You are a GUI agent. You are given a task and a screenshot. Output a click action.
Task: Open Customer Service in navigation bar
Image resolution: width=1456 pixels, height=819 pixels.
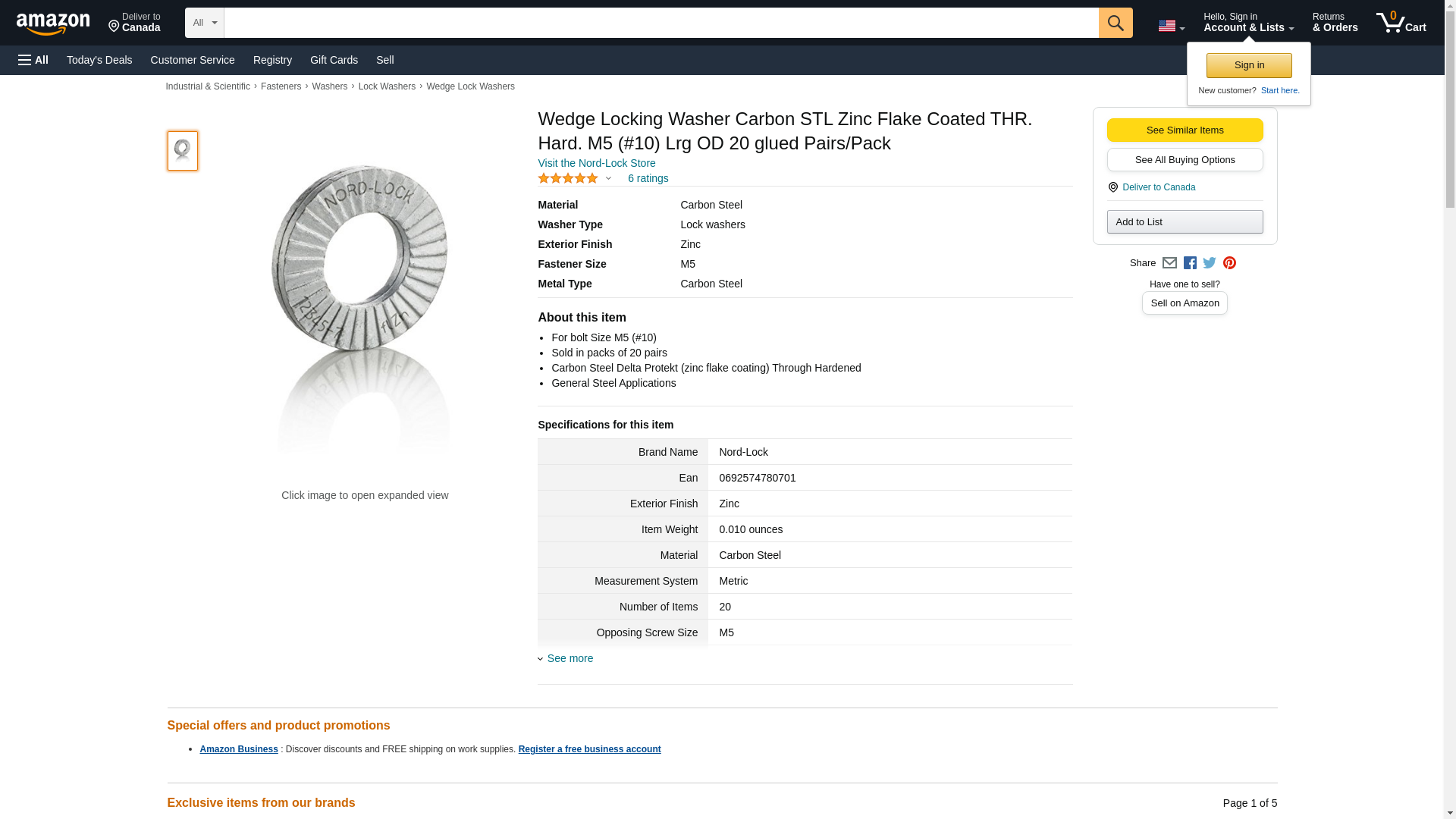pyautogui.click(x=193, y=60)
